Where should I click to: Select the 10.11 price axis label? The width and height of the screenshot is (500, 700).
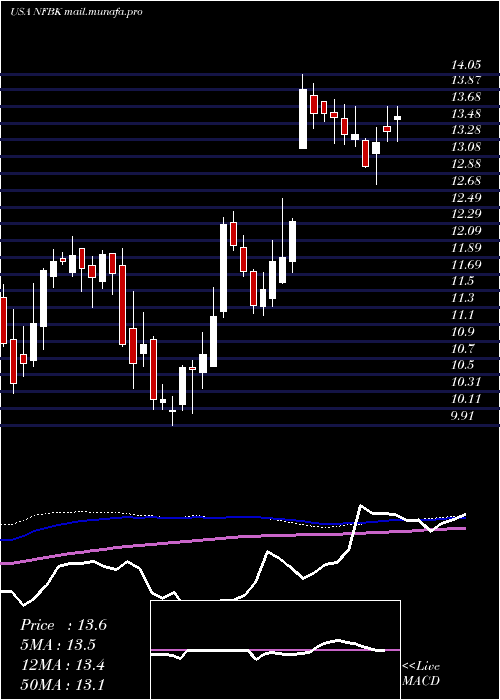[x=466, y=399]
